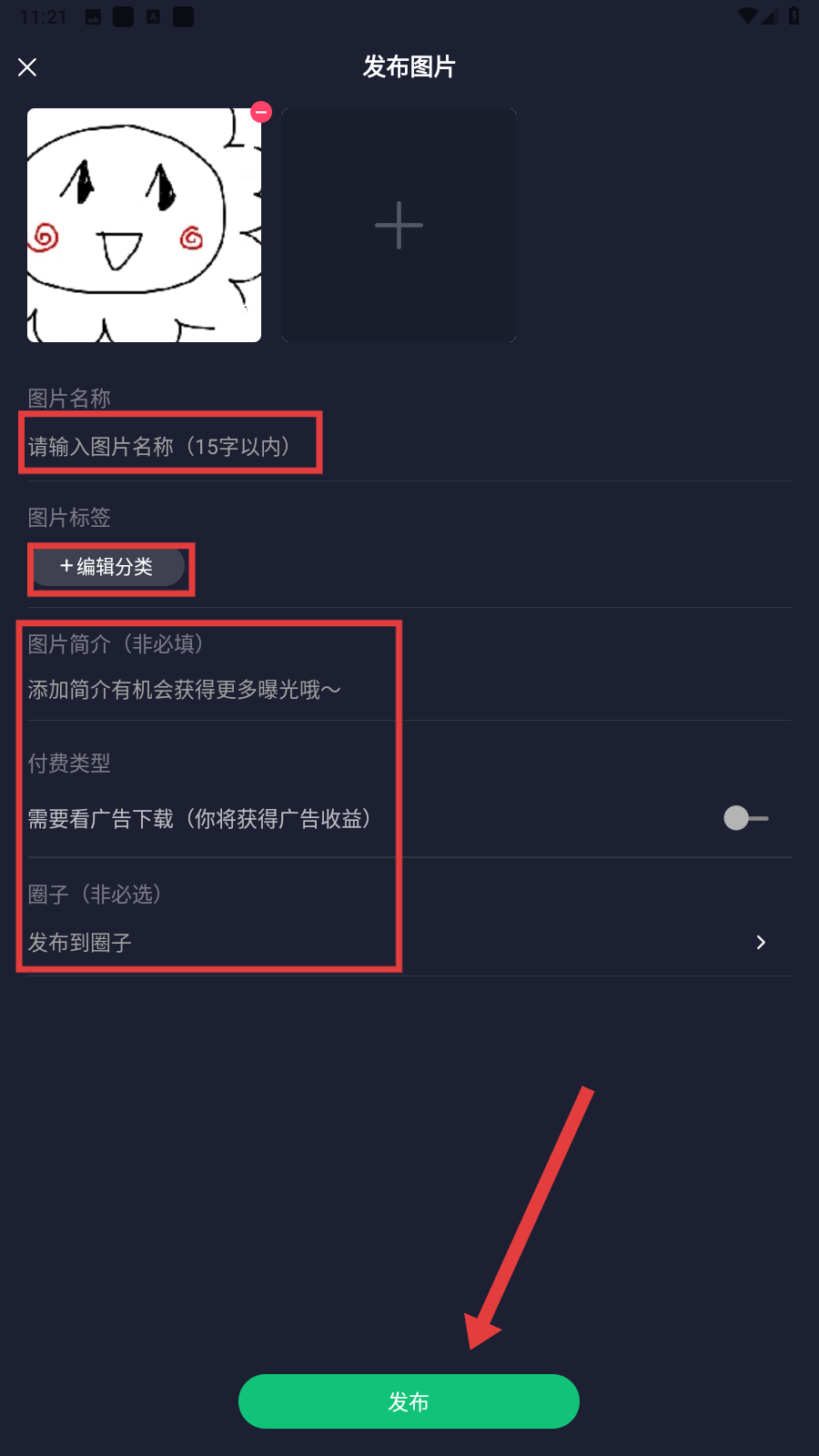The image size is (819, 1456).
Task: Tap the 圈子（非必选）label
Action: pyautogui.click(x=96, y=895)
